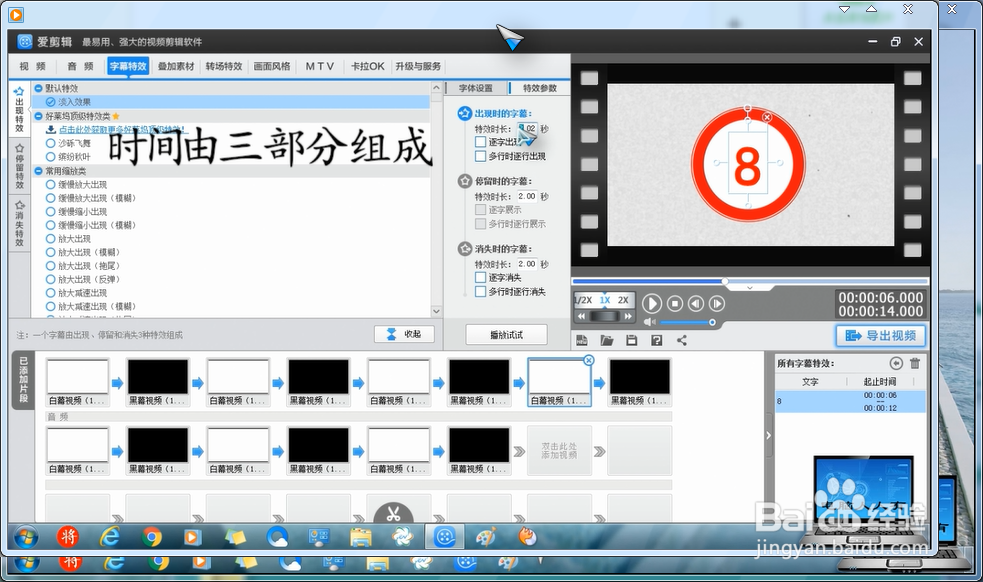This screenshot has width=983, height=582.
Task: Click the 播放试试 button
Action: tap(506, 335)
